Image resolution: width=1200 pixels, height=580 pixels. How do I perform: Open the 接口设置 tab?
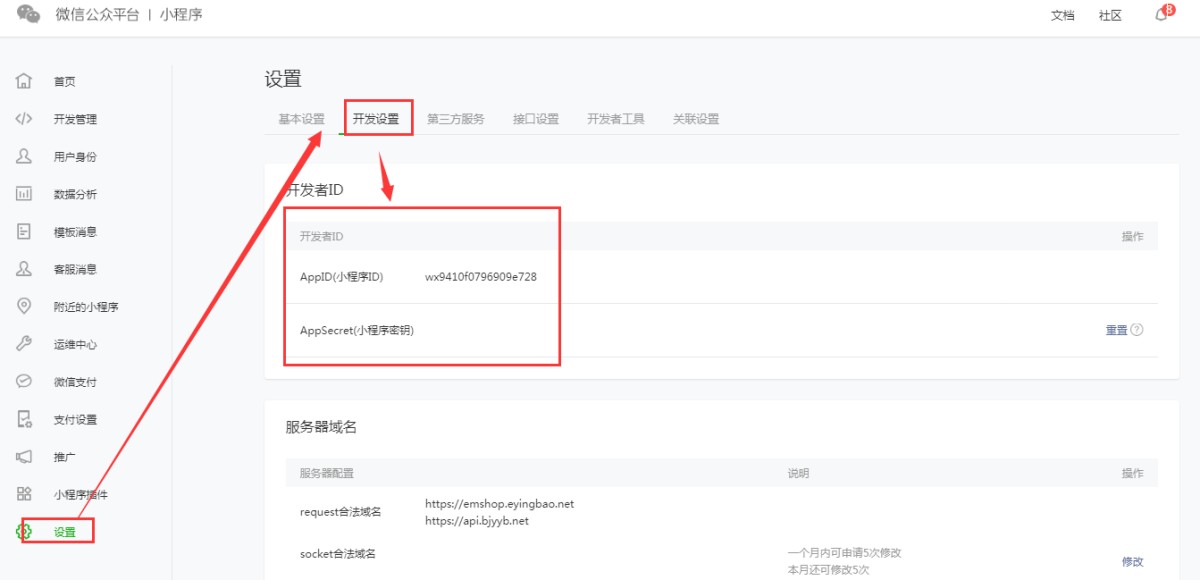click(x=535, y=119)
